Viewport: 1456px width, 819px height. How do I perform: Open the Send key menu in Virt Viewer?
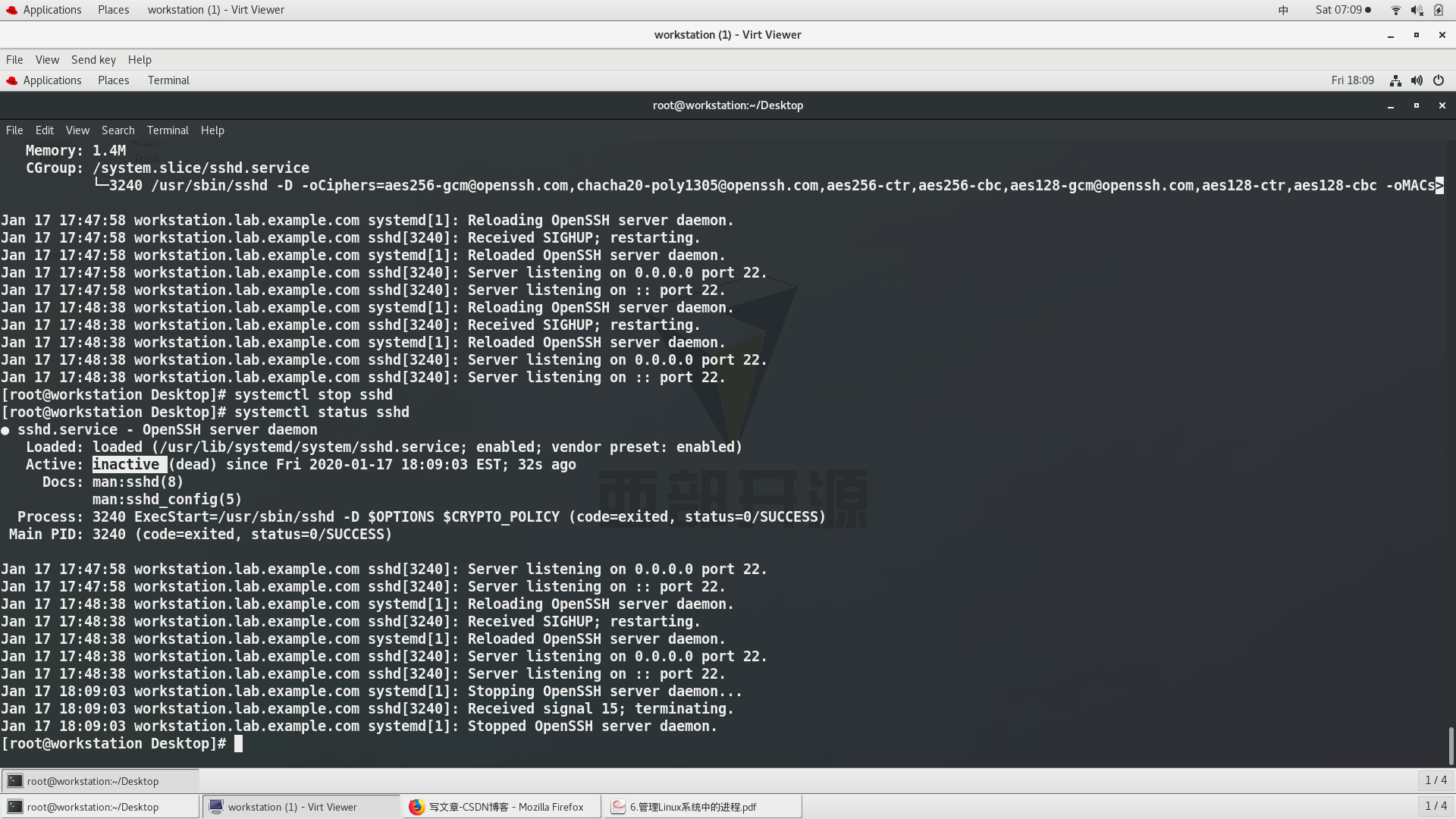(93, 60)
